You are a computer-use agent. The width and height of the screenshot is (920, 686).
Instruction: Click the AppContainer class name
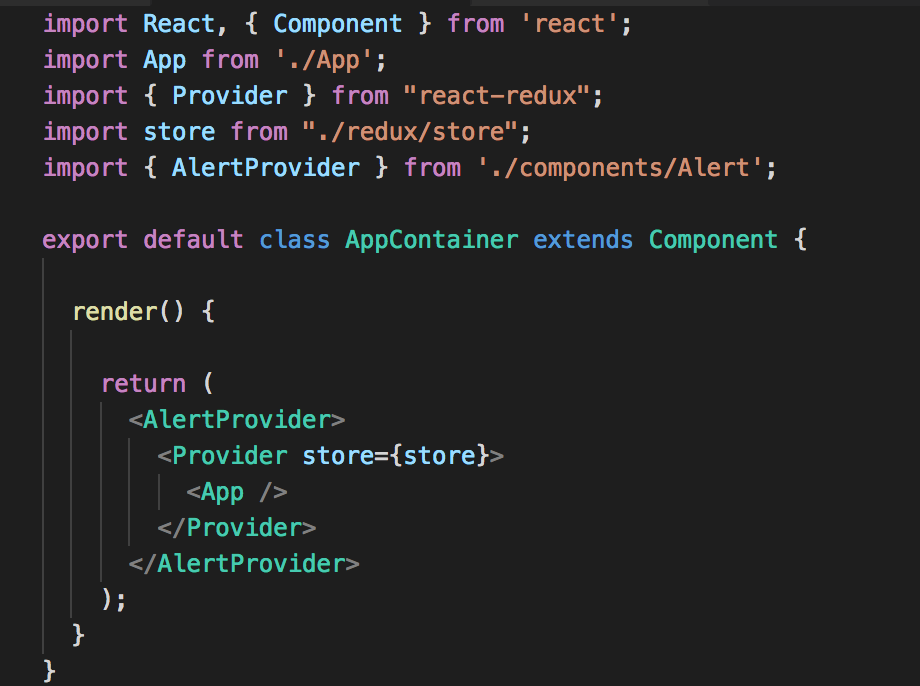(x=431, y=240)
